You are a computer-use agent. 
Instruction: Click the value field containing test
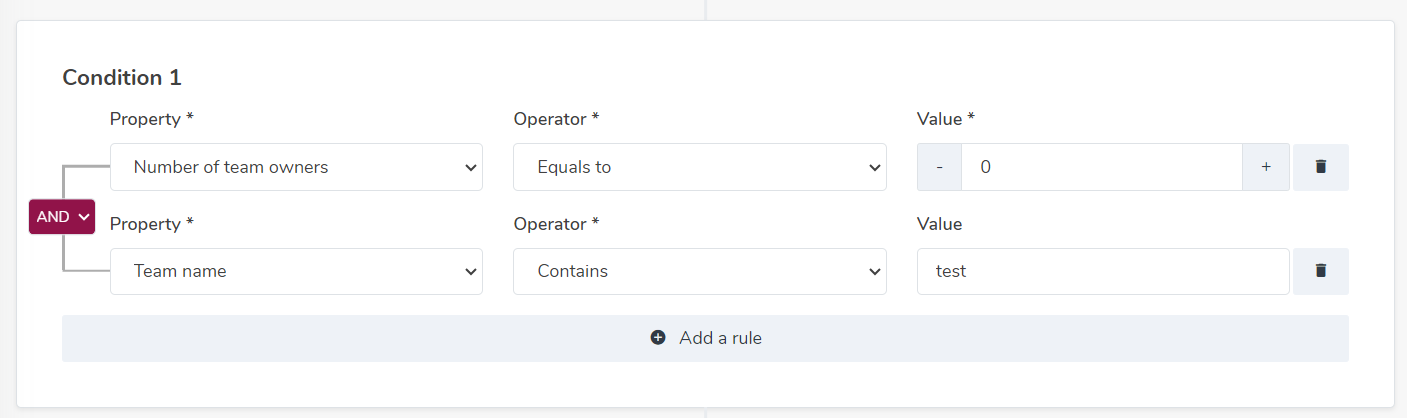click(x=1102, y=271)
